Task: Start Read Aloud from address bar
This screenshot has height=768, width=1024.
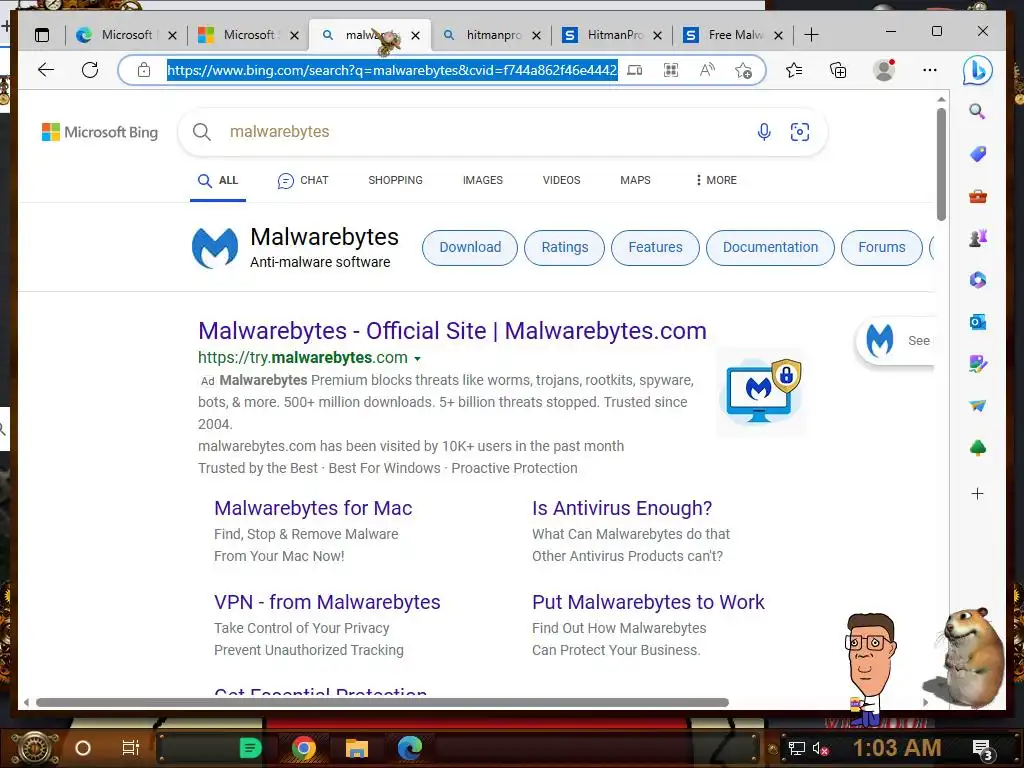Action: (x=707, y=70)
